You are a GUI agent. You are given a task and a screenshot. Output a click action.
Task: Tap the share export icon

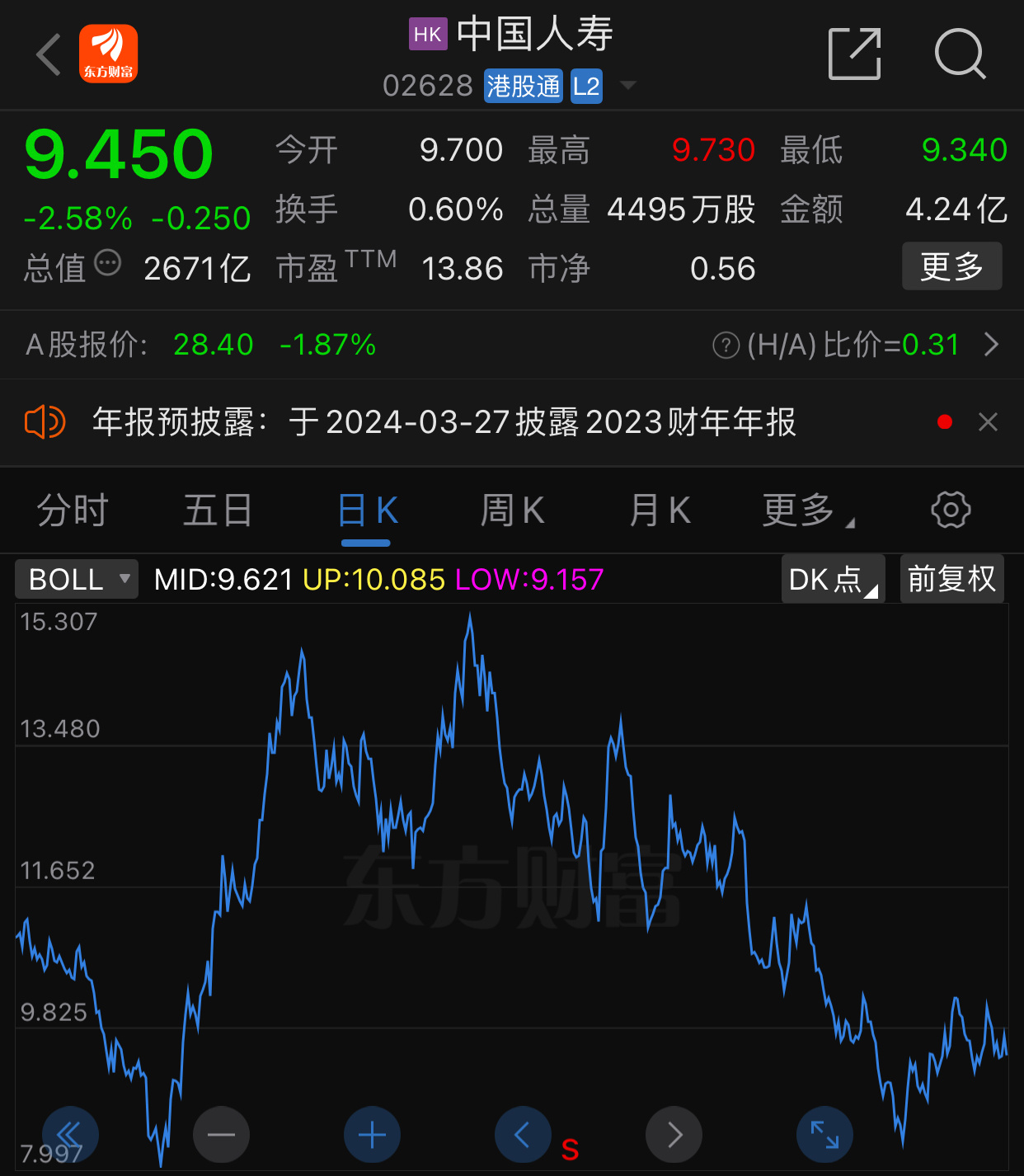854,54
